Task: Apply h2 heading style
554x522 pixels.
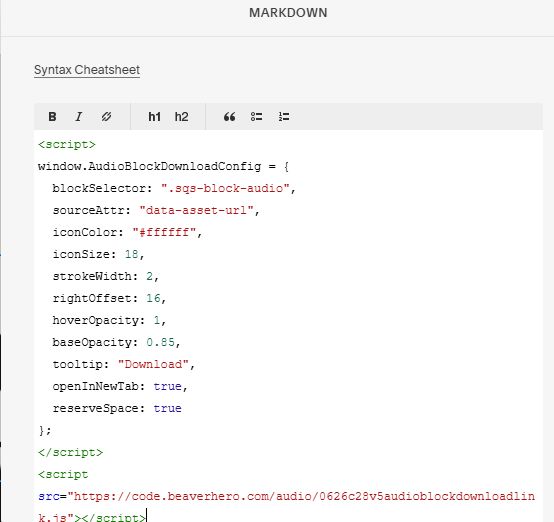Action: click(x=181, y=117)
